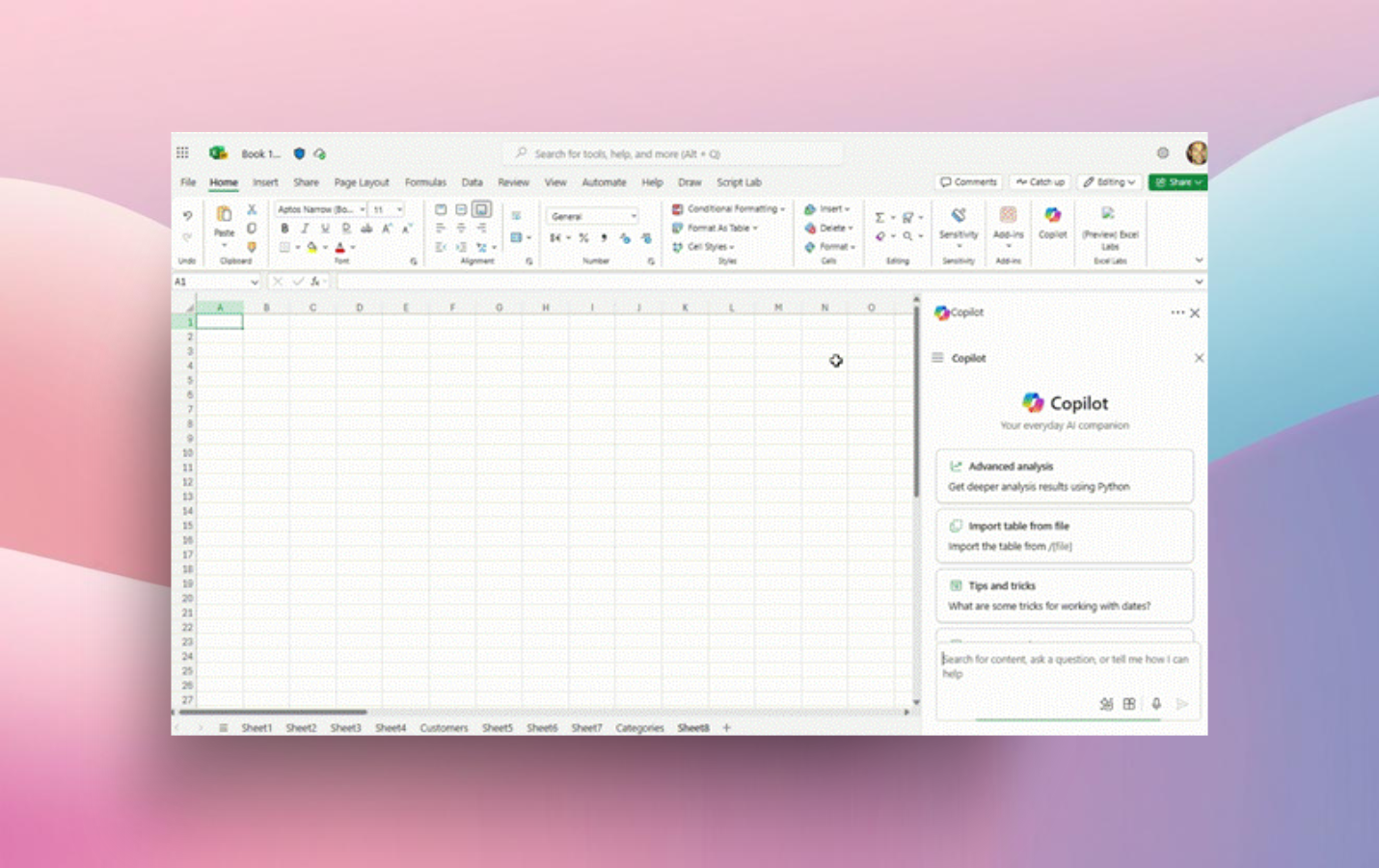Open the app launcher waffle icon

pos(182,153)
